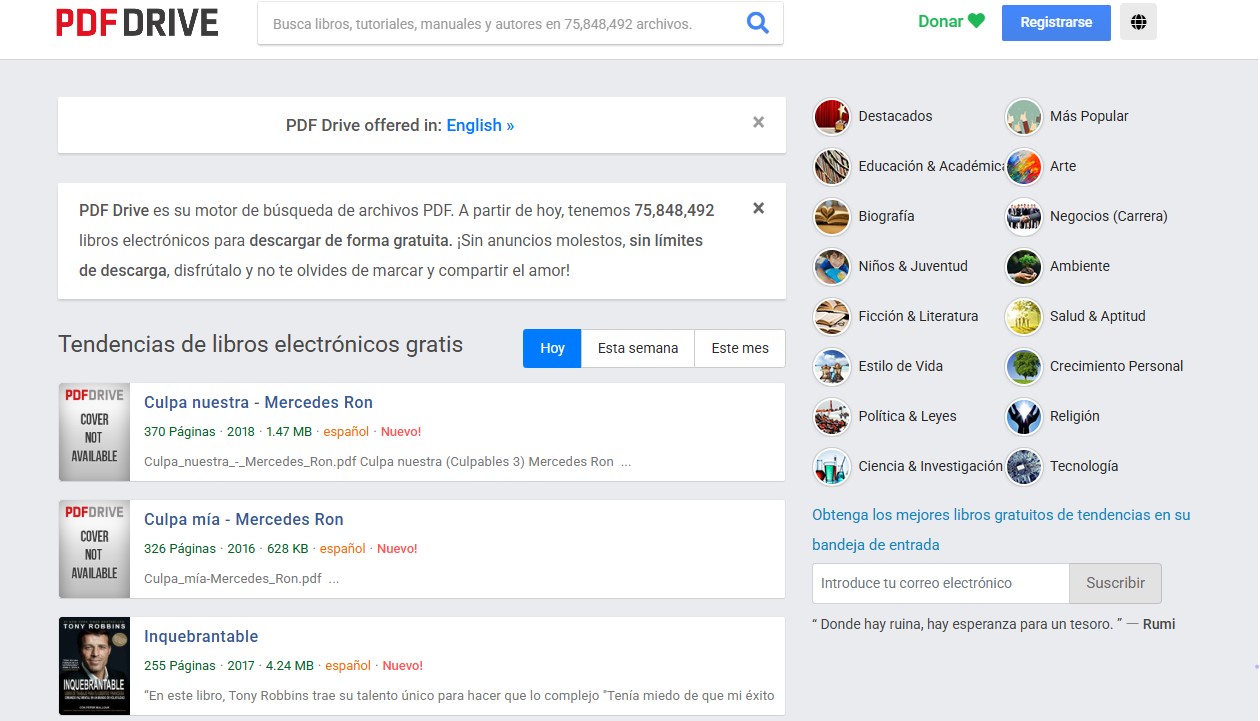Click the 'Obtenga los mejores libros gratuitos' link
The height and width of the screenshot is (721, 1260).
point(1001,530)
